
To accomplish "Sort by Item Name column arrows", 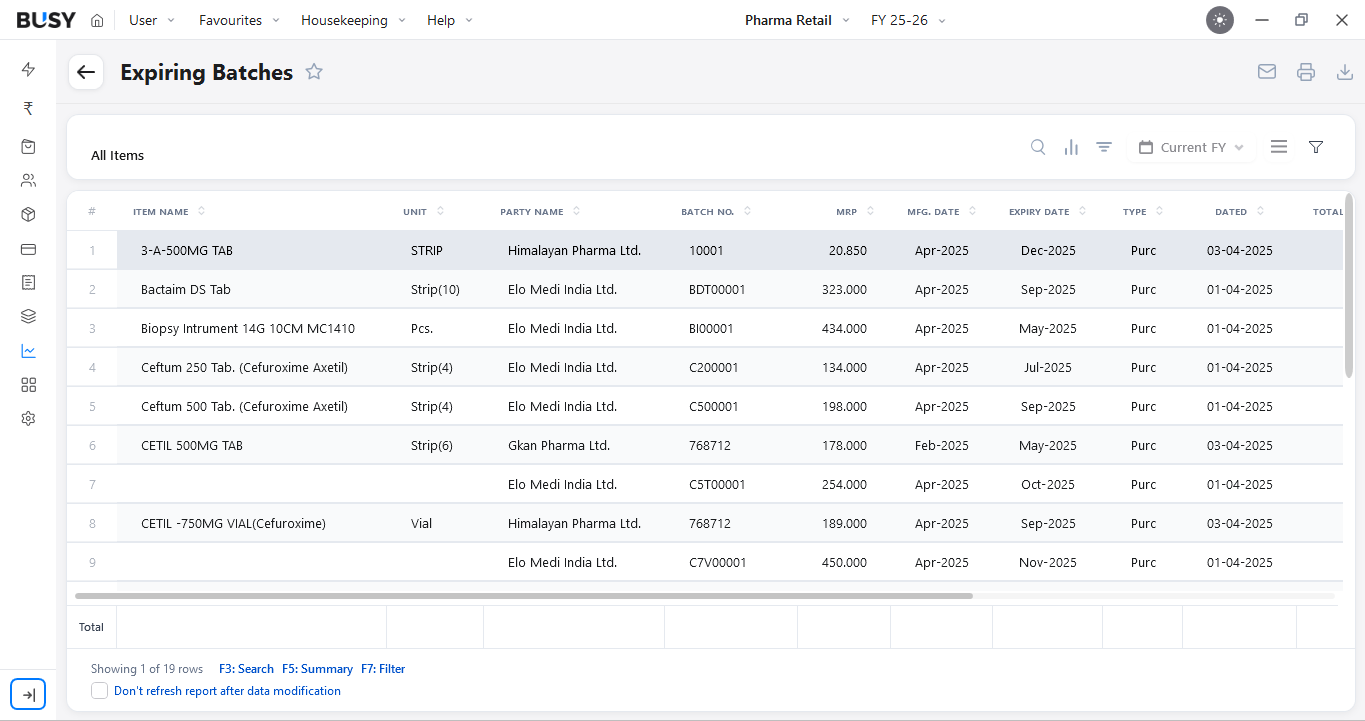I will pos(202,211).
